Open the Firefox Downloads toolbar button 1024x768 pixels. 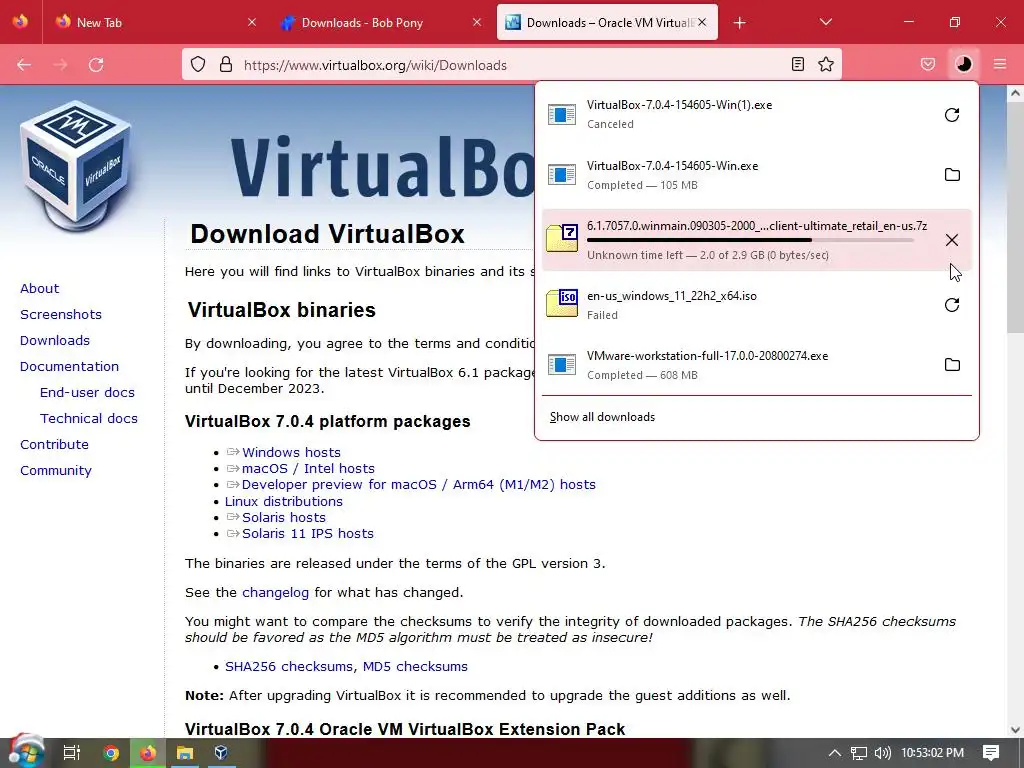coord(963,64)
